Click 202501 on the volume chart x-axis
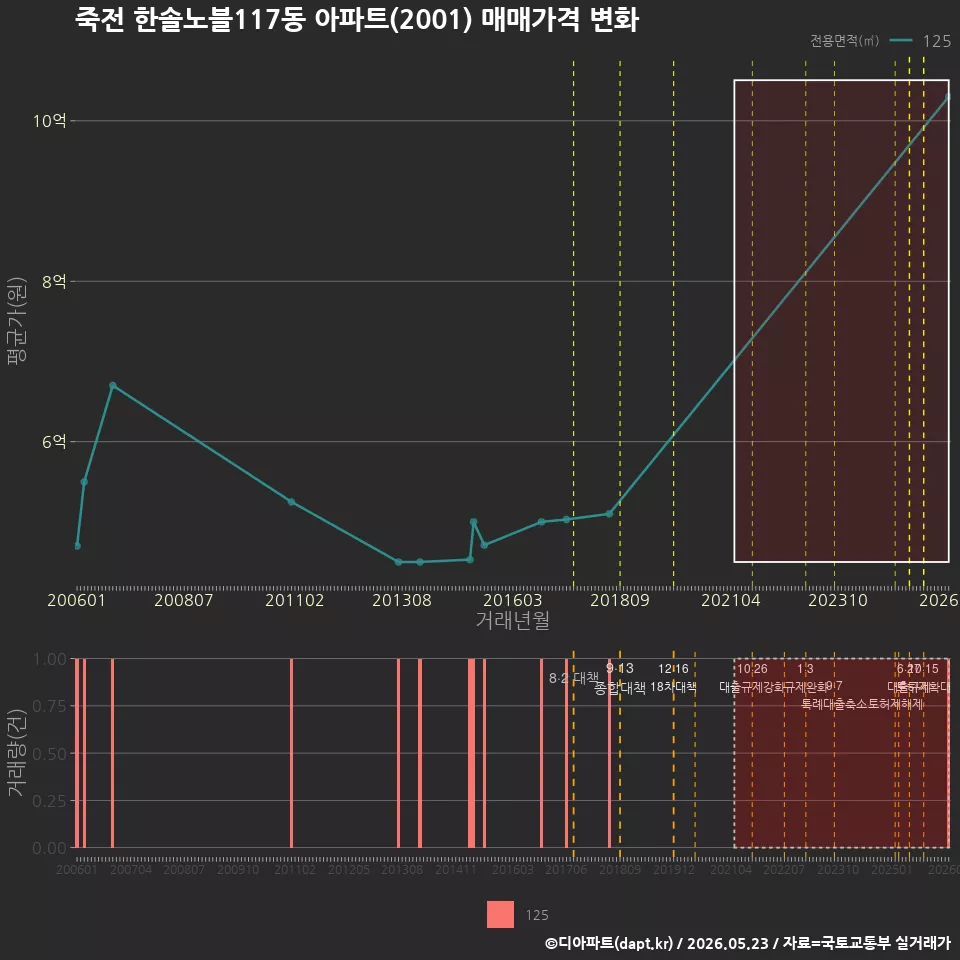 tap(891, 869)
